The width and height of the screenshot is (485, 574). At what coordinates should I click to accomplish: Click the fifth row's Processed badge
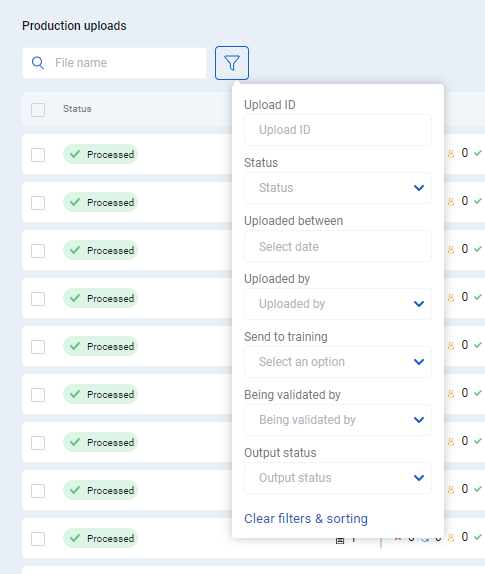[x=100, y=346]
